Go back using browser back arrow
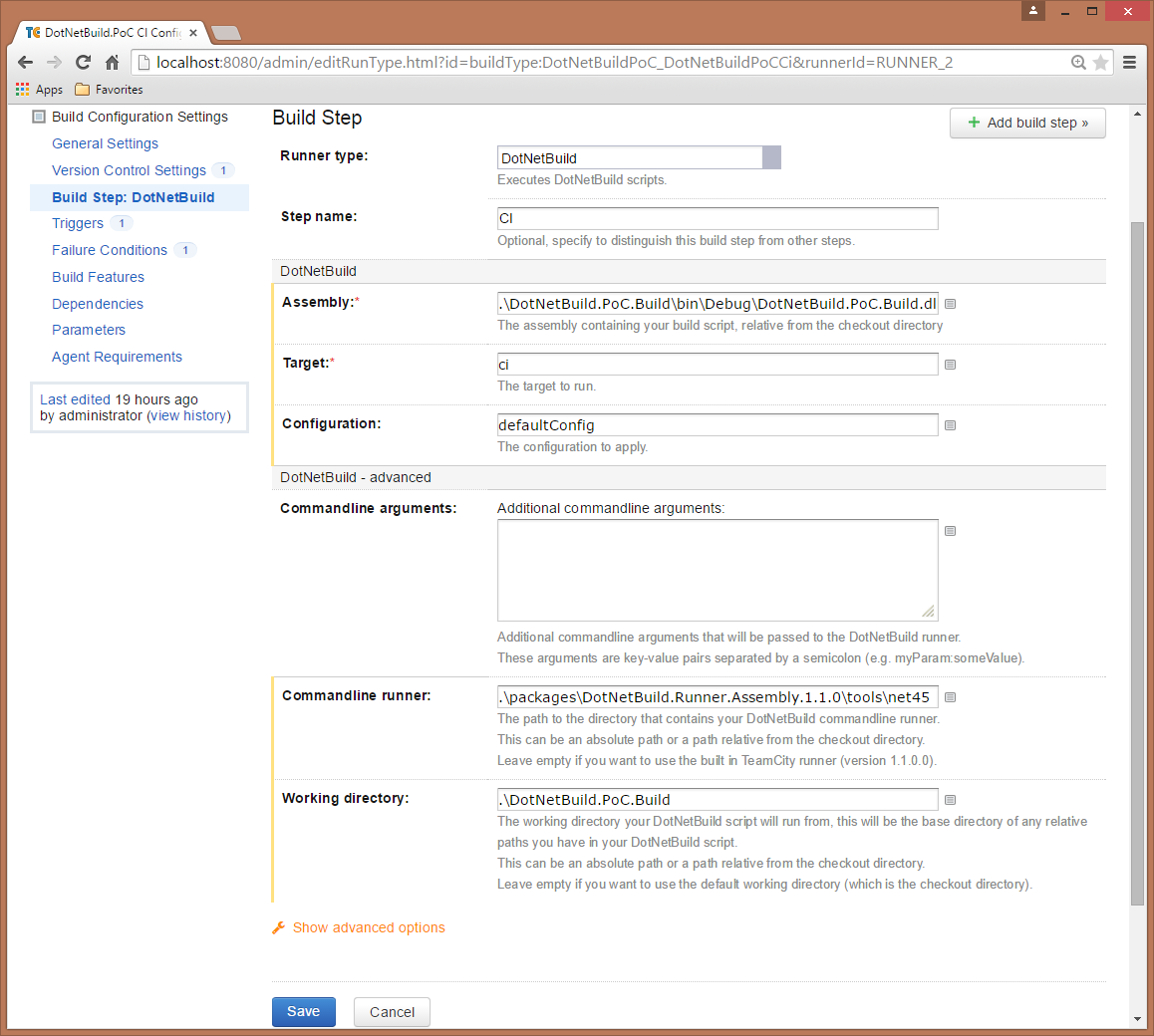 click(x=25, y=63)
